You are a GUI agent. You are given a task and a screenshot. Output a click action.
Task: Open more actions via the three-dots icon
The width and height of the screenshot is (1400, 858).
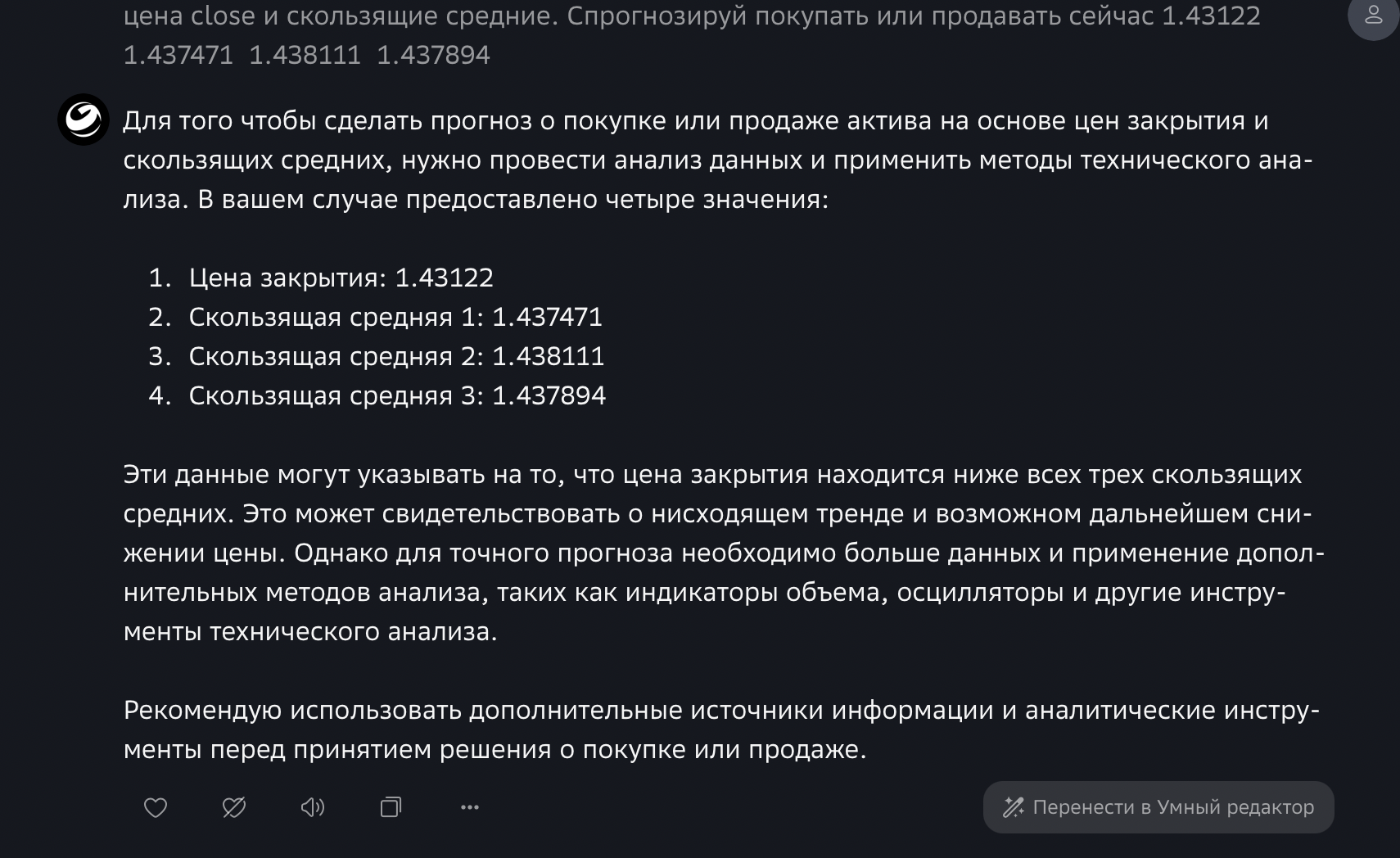[470, 808]
